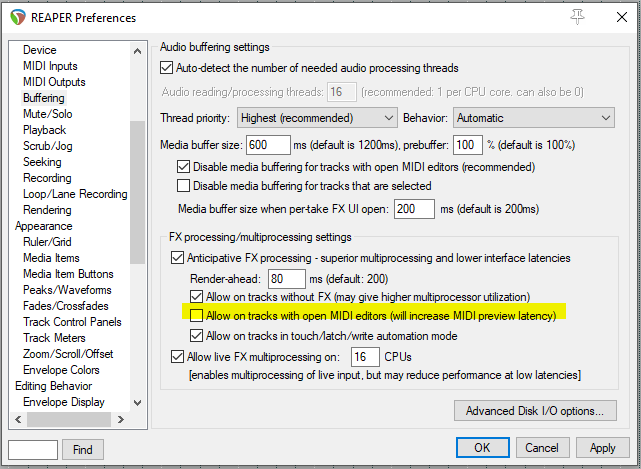
Task: Uncheck allow live FX multiprocessing
Action: tap(178, 357)
